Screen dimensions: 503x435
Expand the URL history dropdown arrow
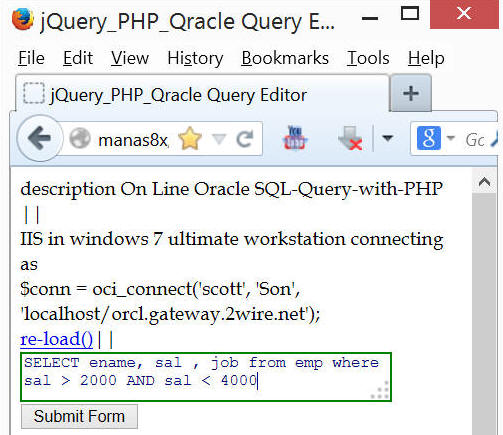[219, 138]
